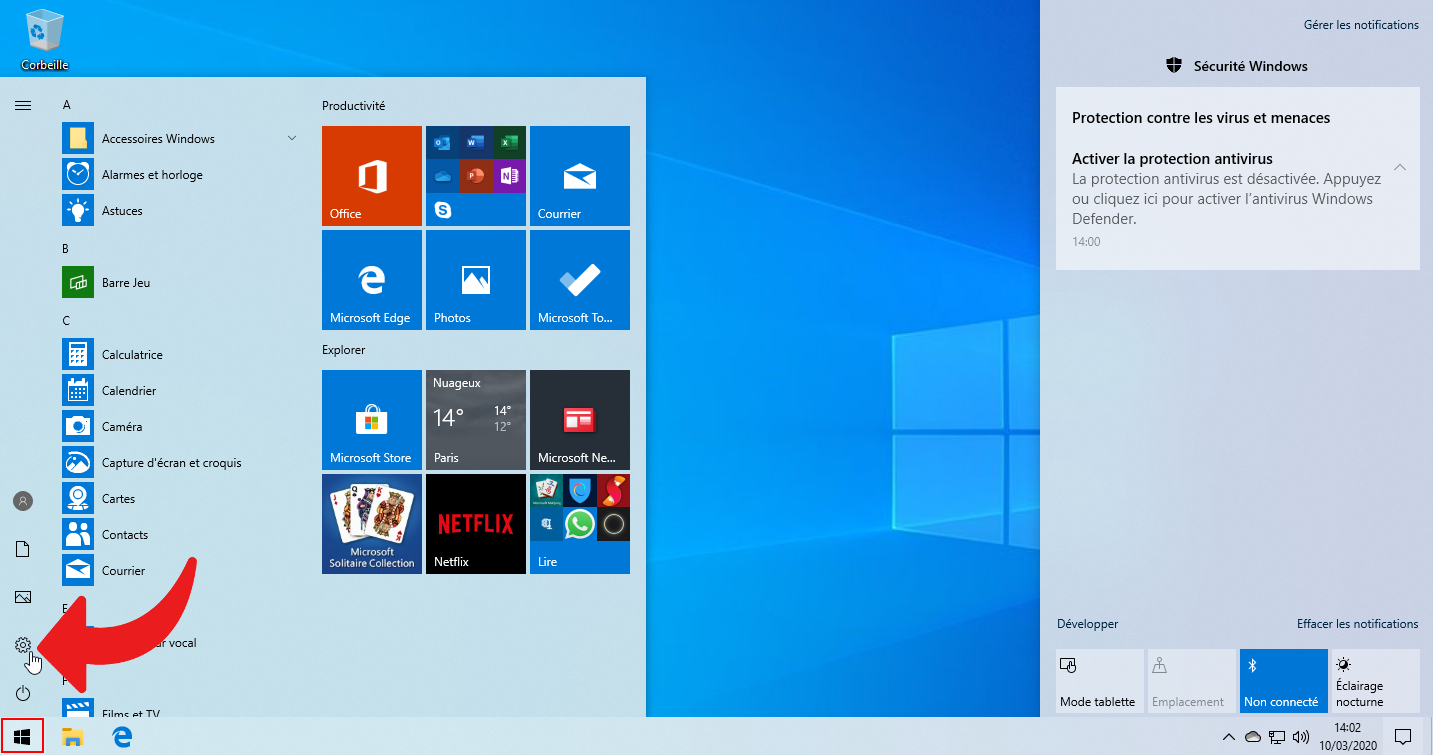
Task: Click the Sécurité Windows header
Action: point(1237,66)
